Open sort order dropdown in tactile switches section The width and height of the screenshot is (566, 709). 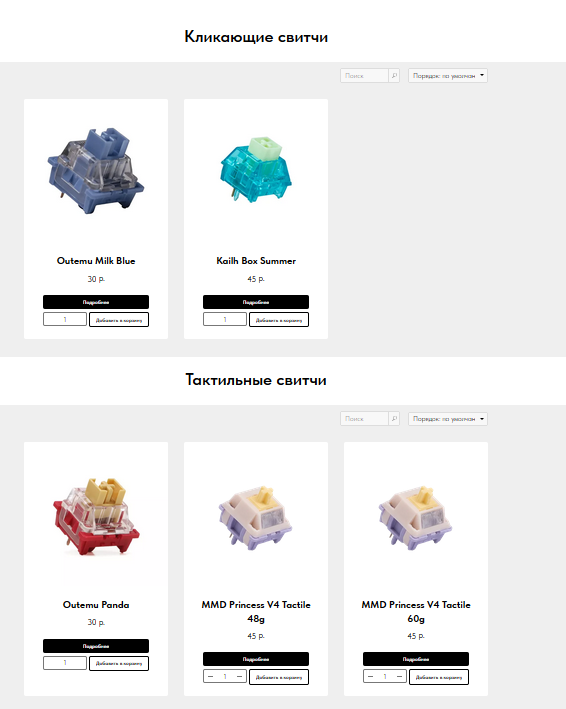(x=448, y=419)
